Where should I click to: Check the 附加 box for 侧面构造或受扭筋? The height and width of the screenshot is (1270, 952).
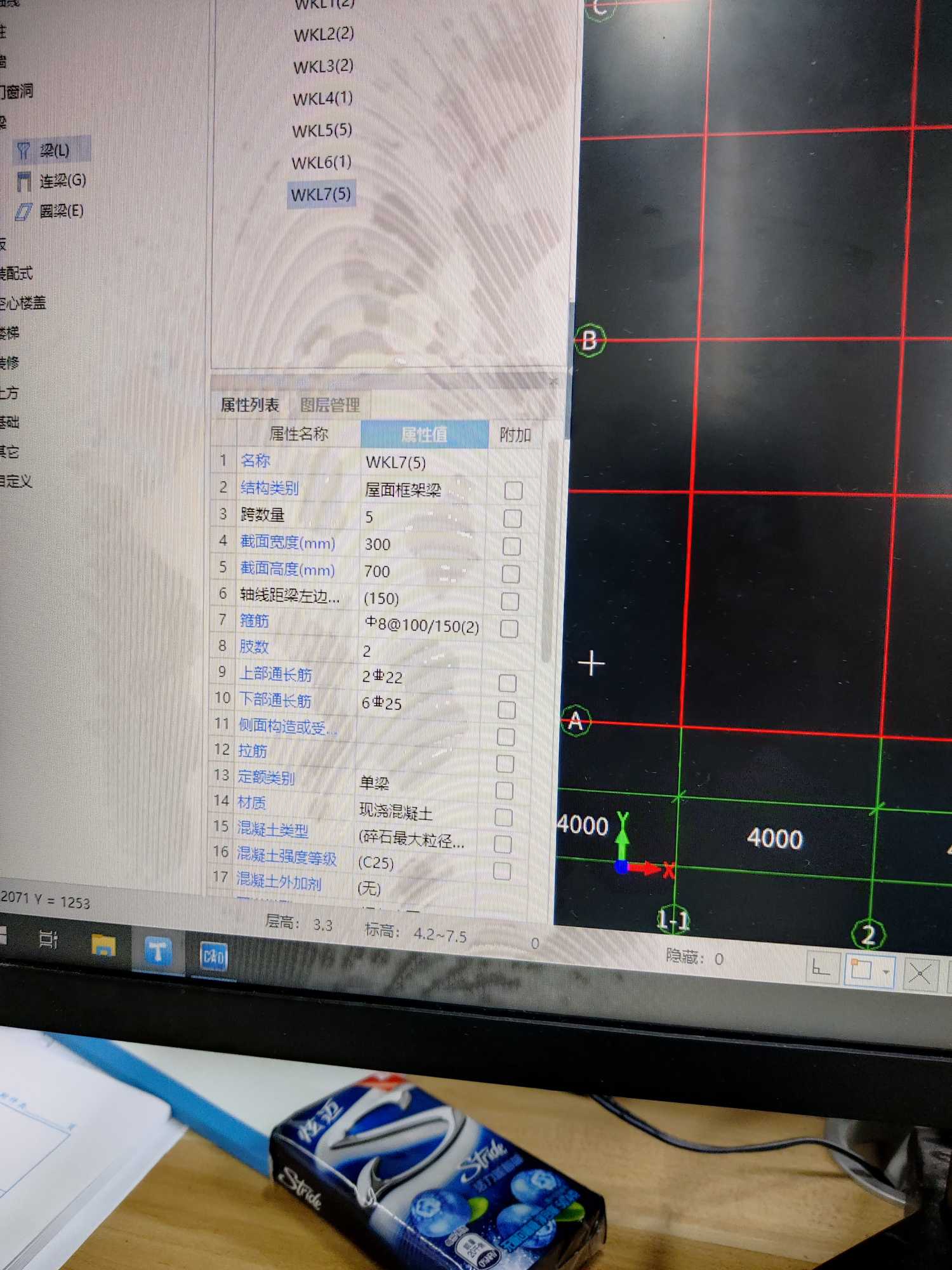click(506, 737)
